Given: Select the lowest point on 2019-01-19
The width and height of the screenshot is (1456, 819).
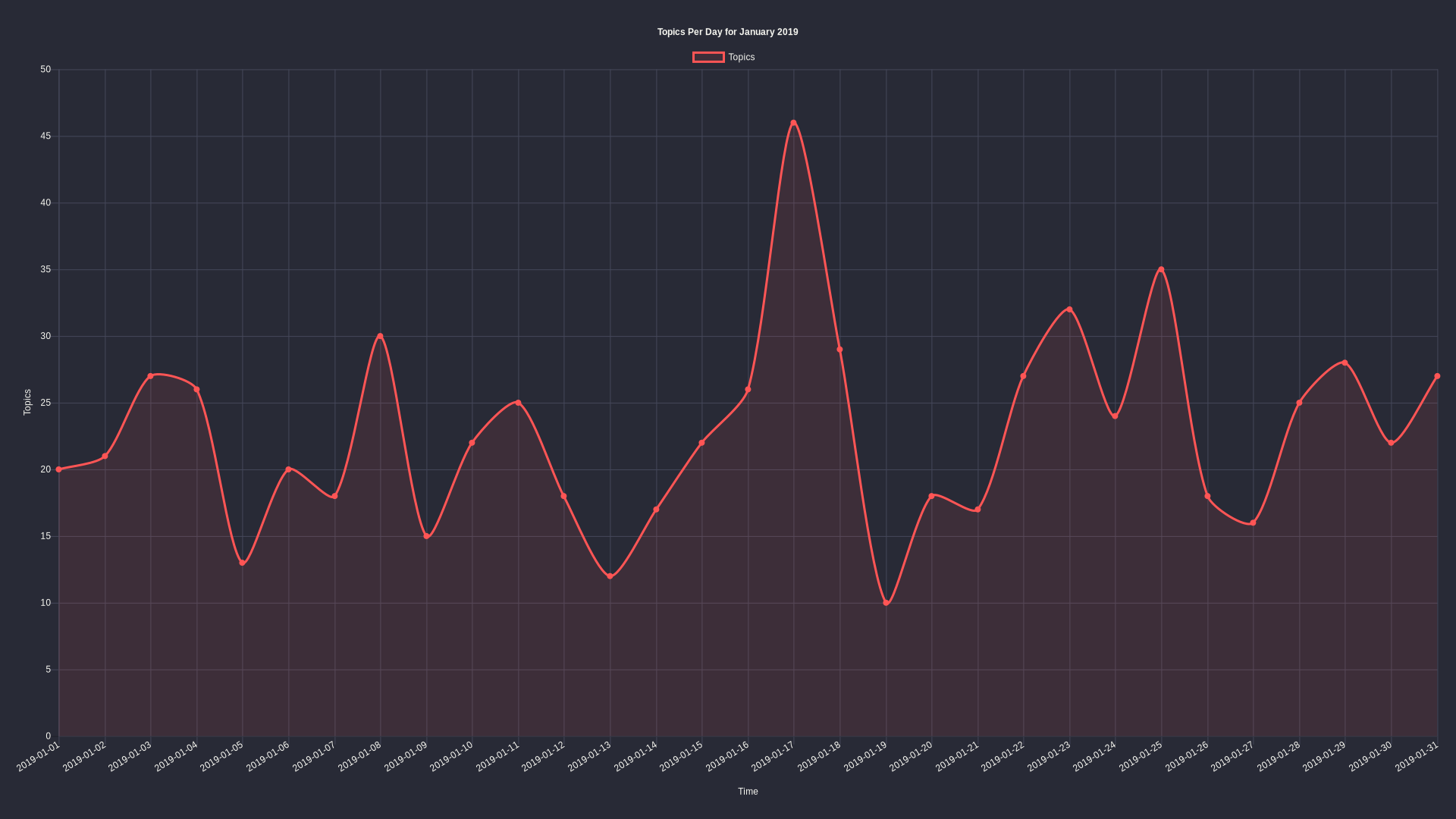Looking at the screenshot, I should pyautogui.click(x=886, y=603).
